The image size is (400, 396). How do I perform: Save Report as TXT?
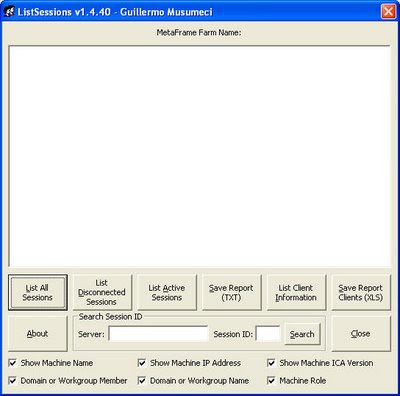231,292
